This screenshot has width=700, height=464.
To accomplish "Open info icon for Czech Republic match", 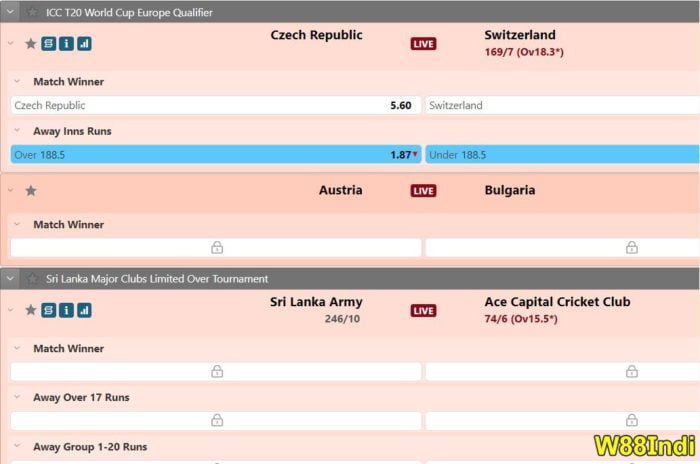I will pos(66,44).
